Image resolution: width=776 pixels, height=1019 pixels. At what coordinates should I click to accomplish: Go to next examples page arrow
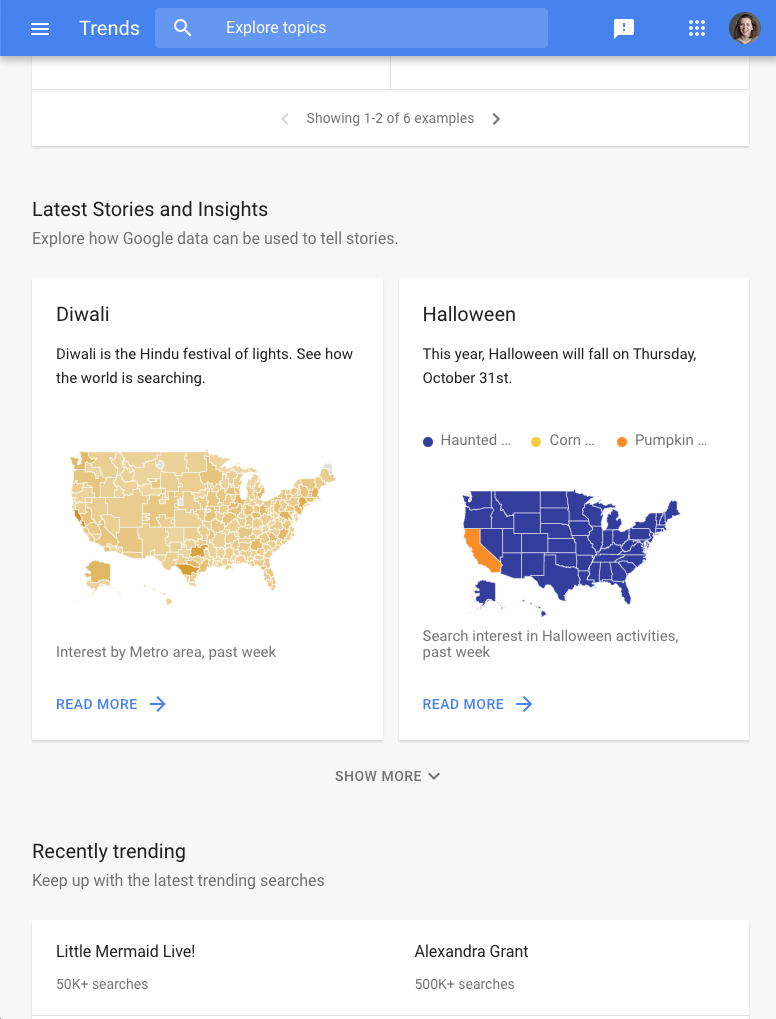click(496, 119)
